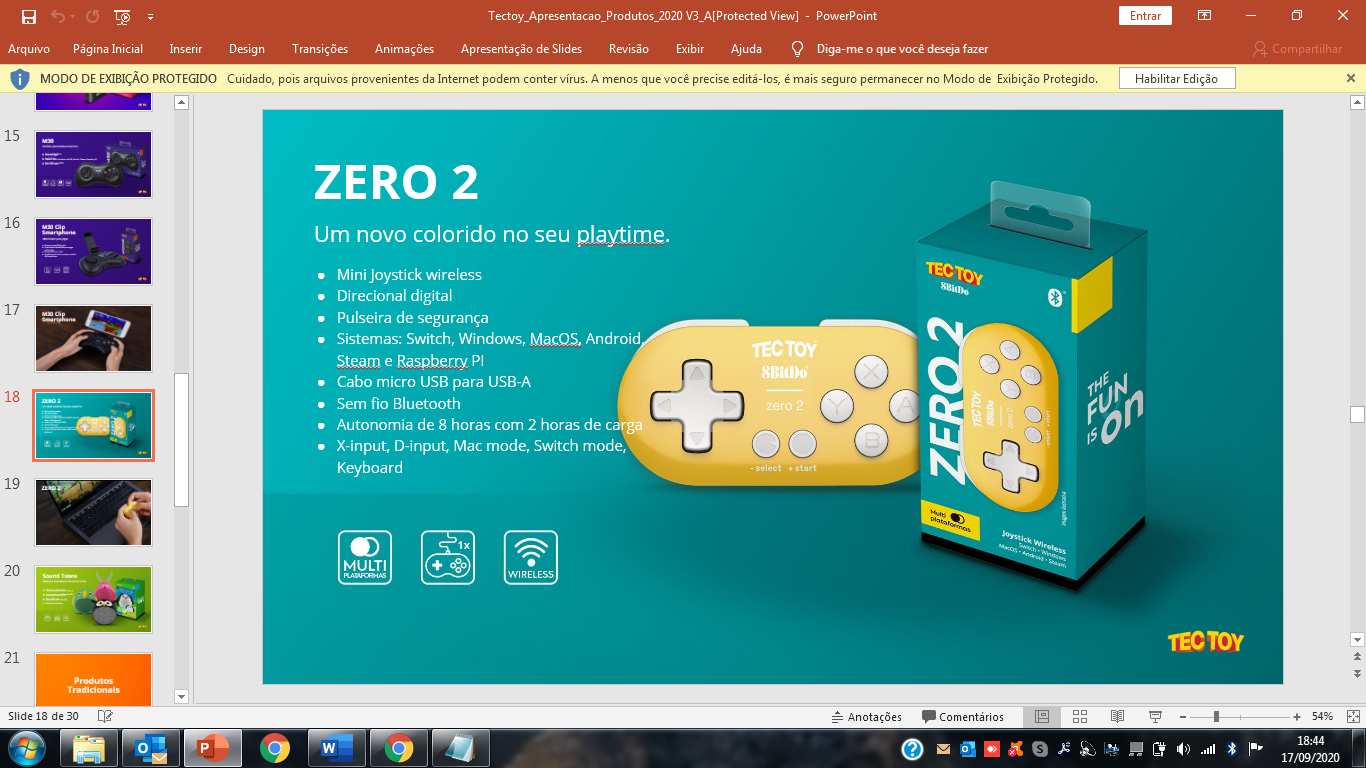Click main slide area scroll-up arrow
The width and height of the screenshot is (1366, 768).
(x=1357, y=101)
